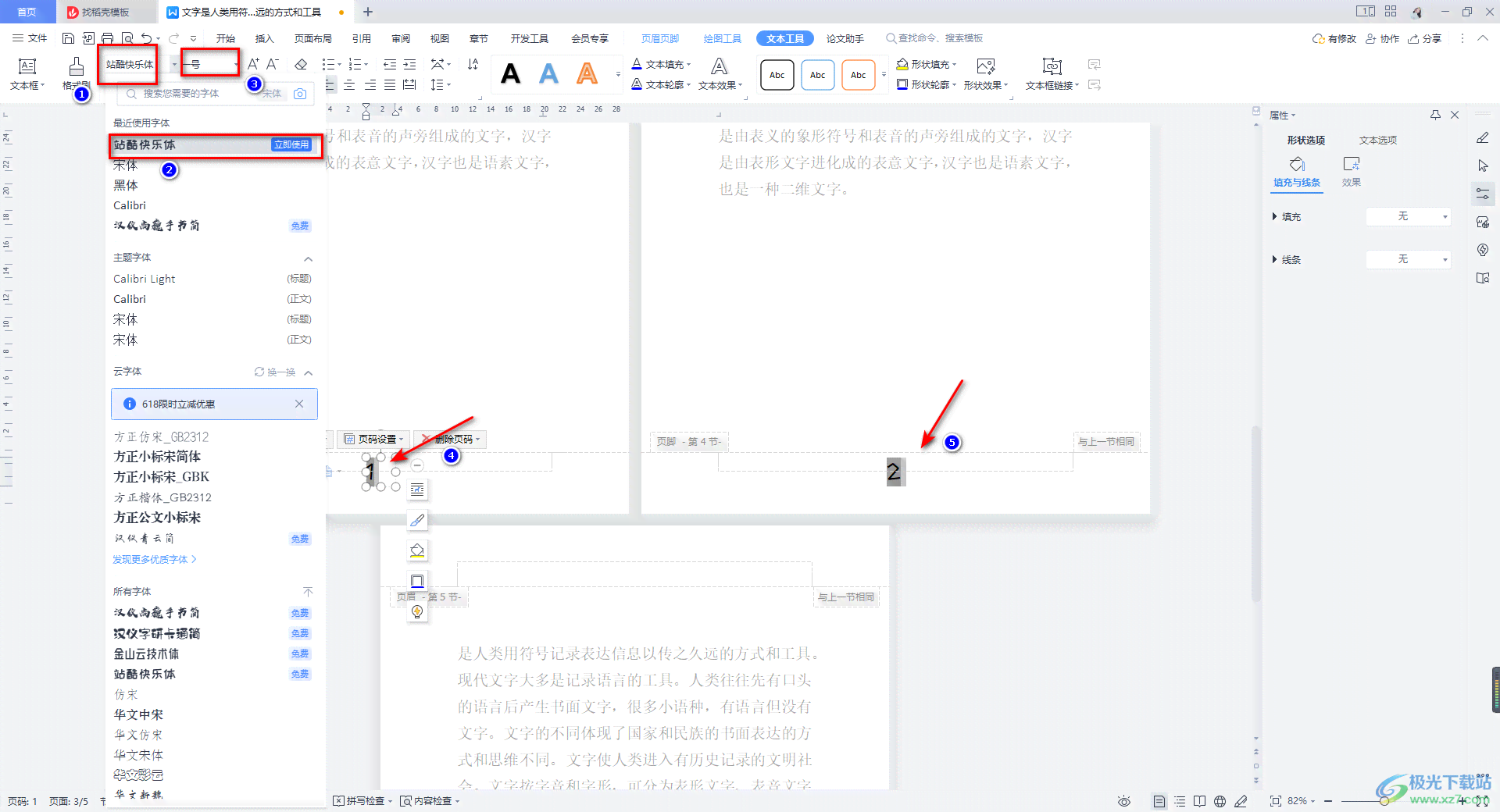
Task: Select the black A text style preset
Action: [511, 74]
